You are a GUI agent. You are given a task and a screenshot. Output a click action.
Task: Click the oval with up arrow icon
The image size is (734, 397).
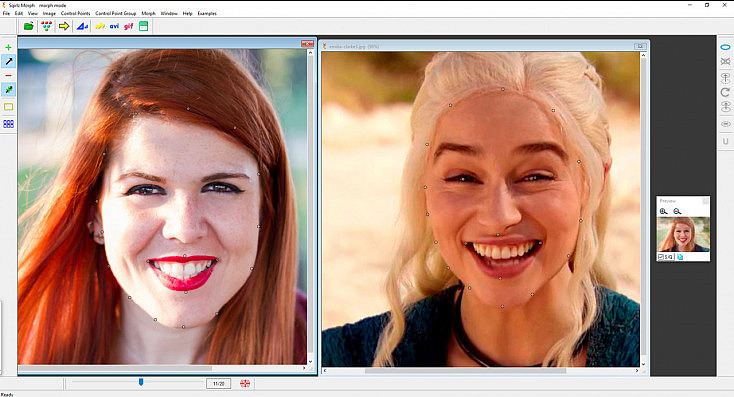(725, 77)
